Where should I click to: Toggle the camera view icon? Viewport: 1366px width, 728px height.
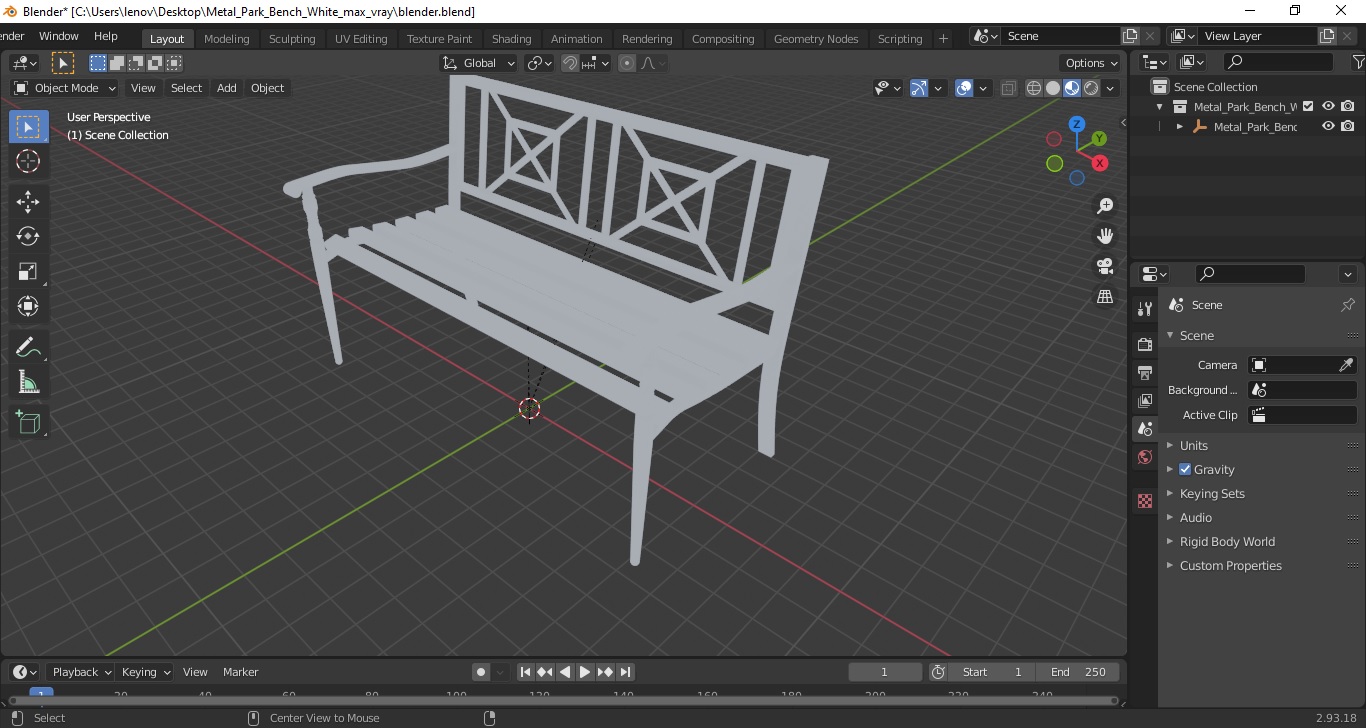[x=1105, y=266]
